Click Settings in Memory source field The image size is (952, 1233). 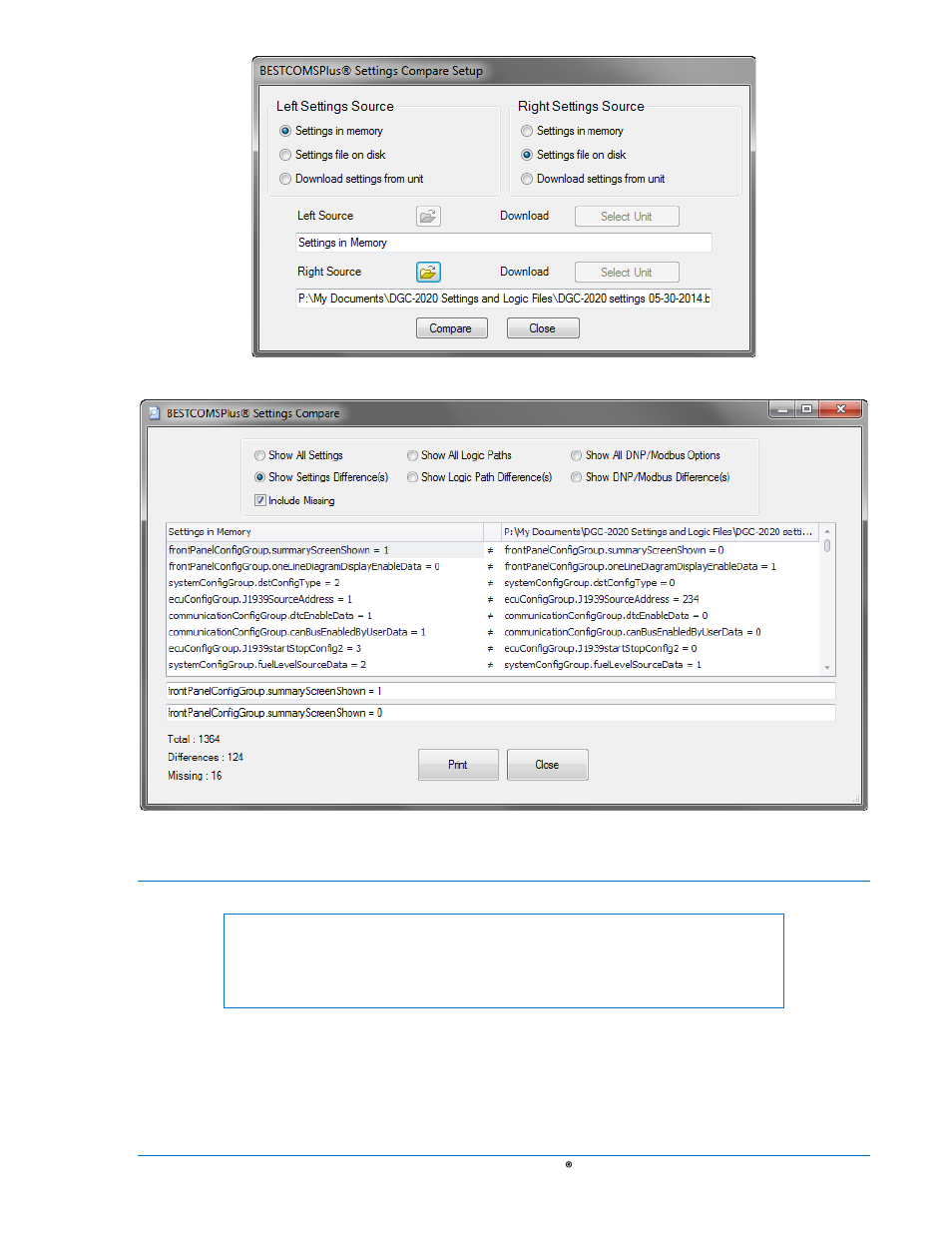(x=504, y=243)
